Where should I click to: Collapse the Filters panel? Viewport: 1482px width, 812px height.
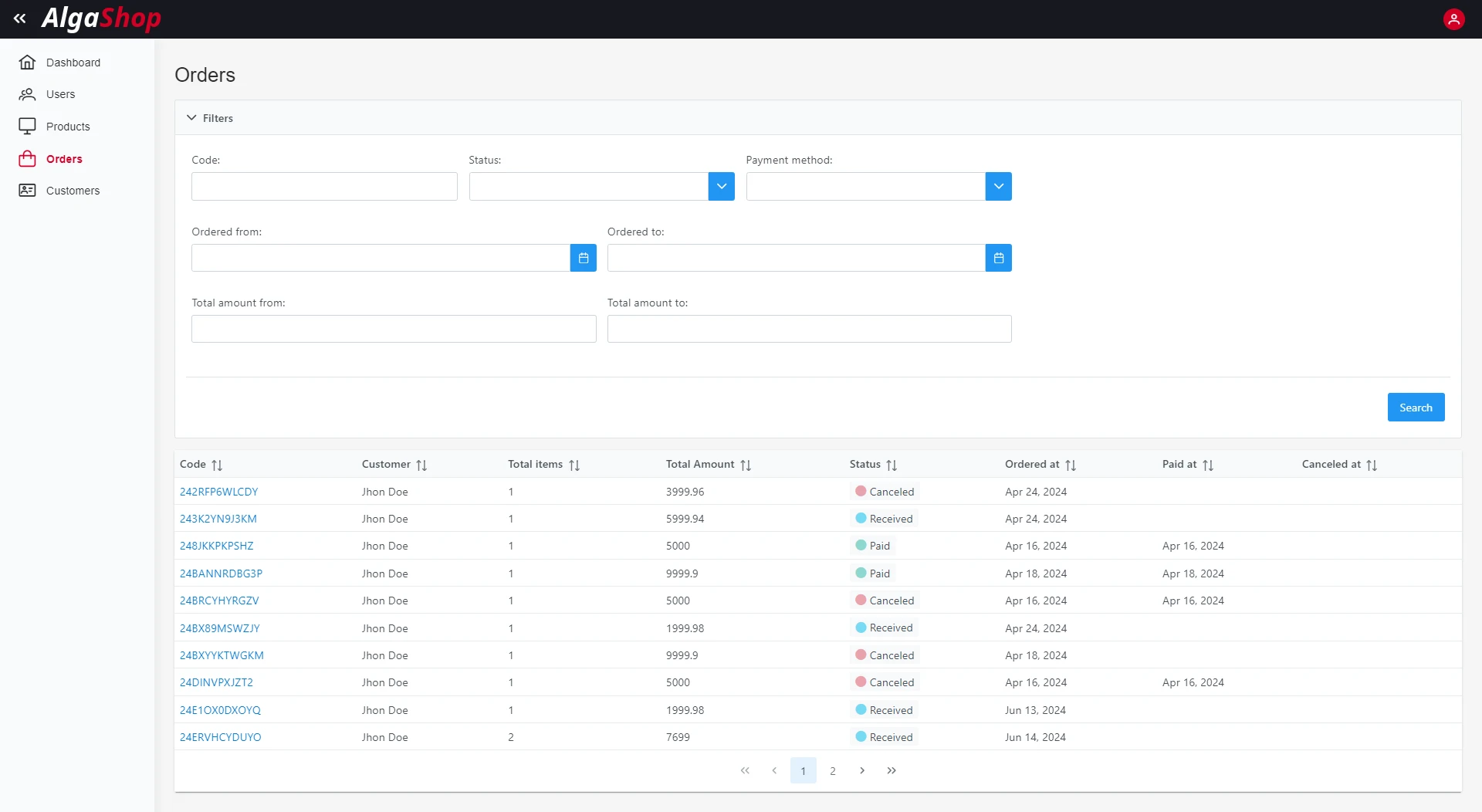(191, 118)
